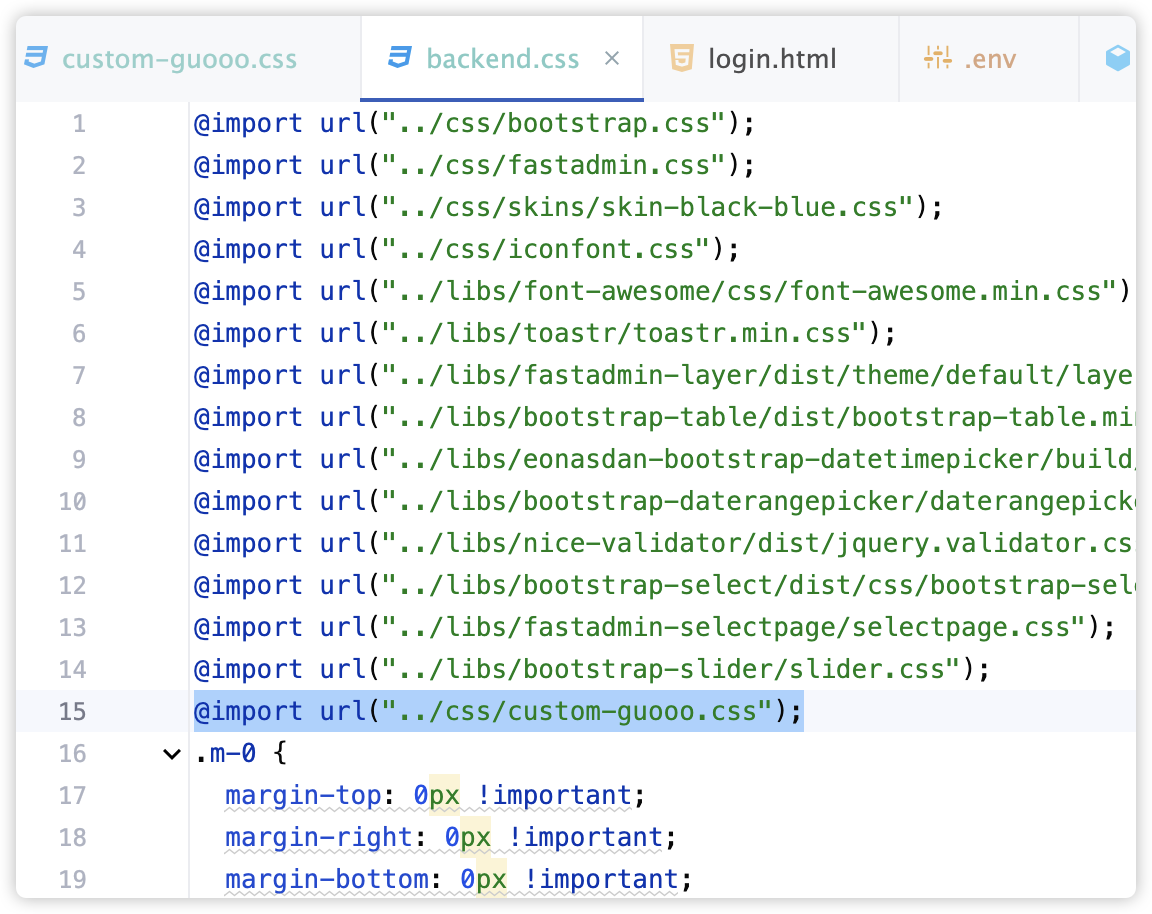The image size is (1152, 914).
Task: Click line number 1 in the gutter
Action: click(79, 123)
